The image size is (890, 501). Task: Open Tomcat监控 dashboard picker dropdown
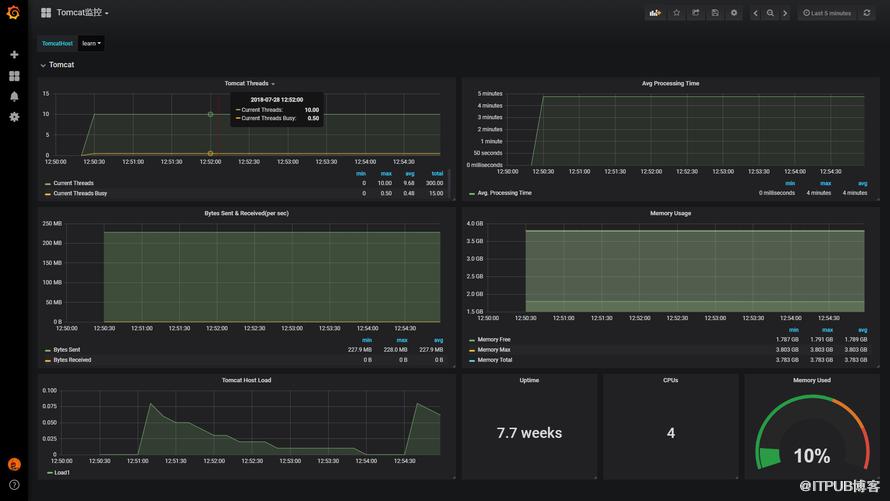coord(75,12)
